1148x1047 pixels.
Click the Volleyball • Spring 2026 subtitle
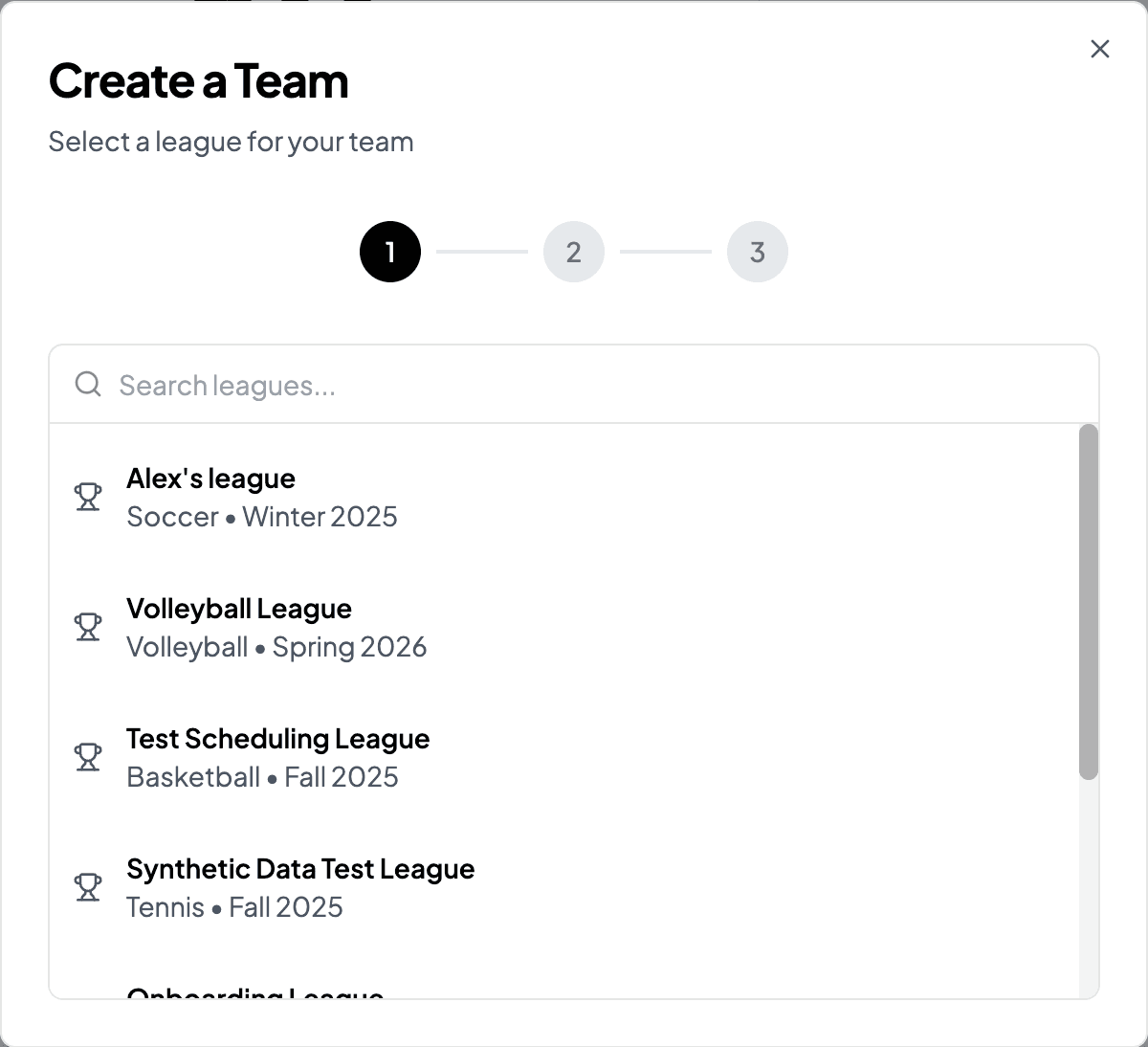(276, 647)
